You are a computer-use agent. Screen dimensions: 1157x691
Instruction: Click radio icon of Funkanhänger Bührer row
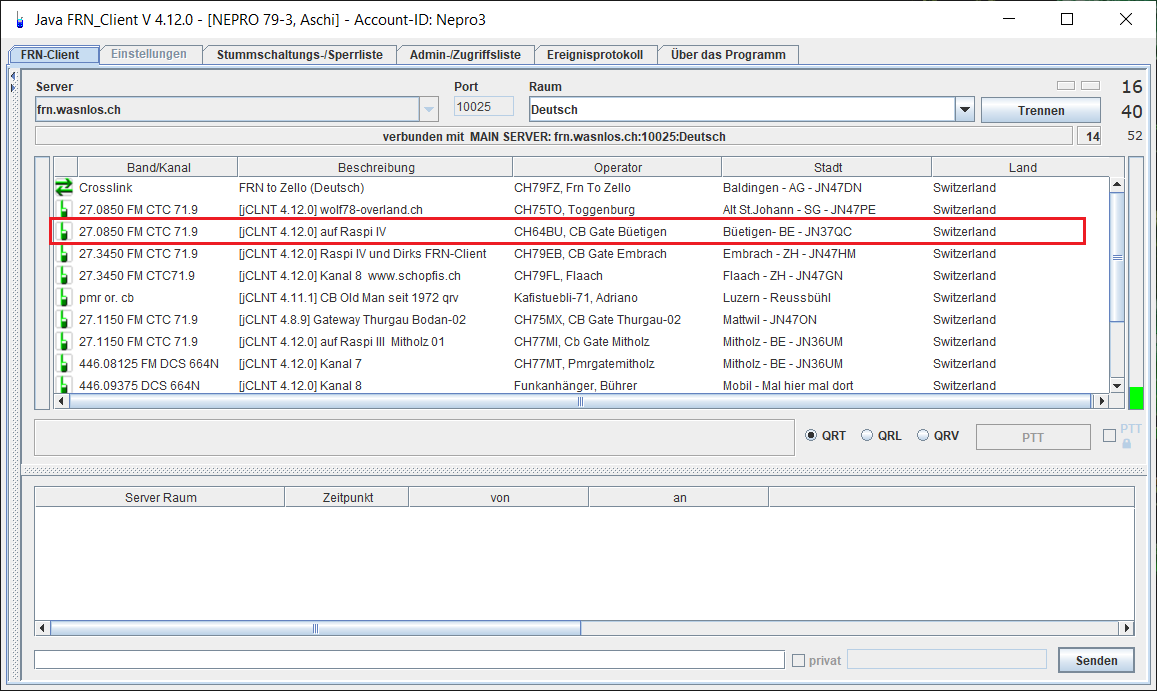(64, 385)
